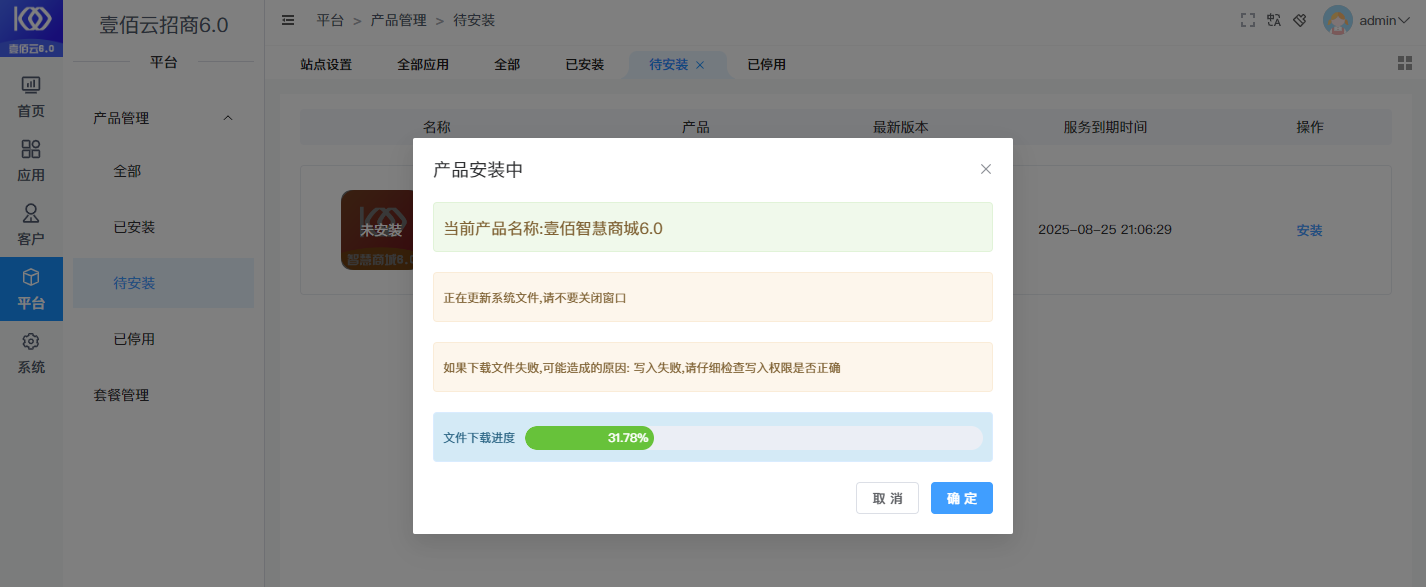The image size is (1426, 587).
Task: Select 平台 in the left sidebar
Action: pos(31,289)
